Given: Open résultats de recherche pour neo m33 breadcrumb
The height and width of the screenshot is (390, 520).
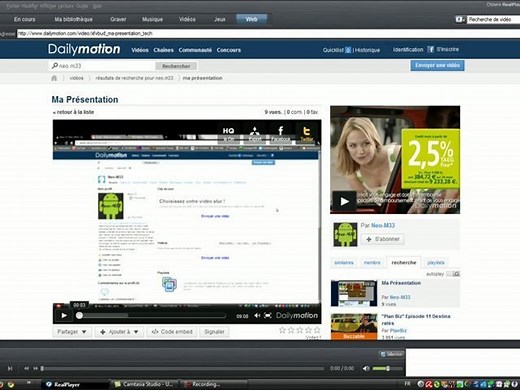Looking at the screenshot, I should coord(134,78).
